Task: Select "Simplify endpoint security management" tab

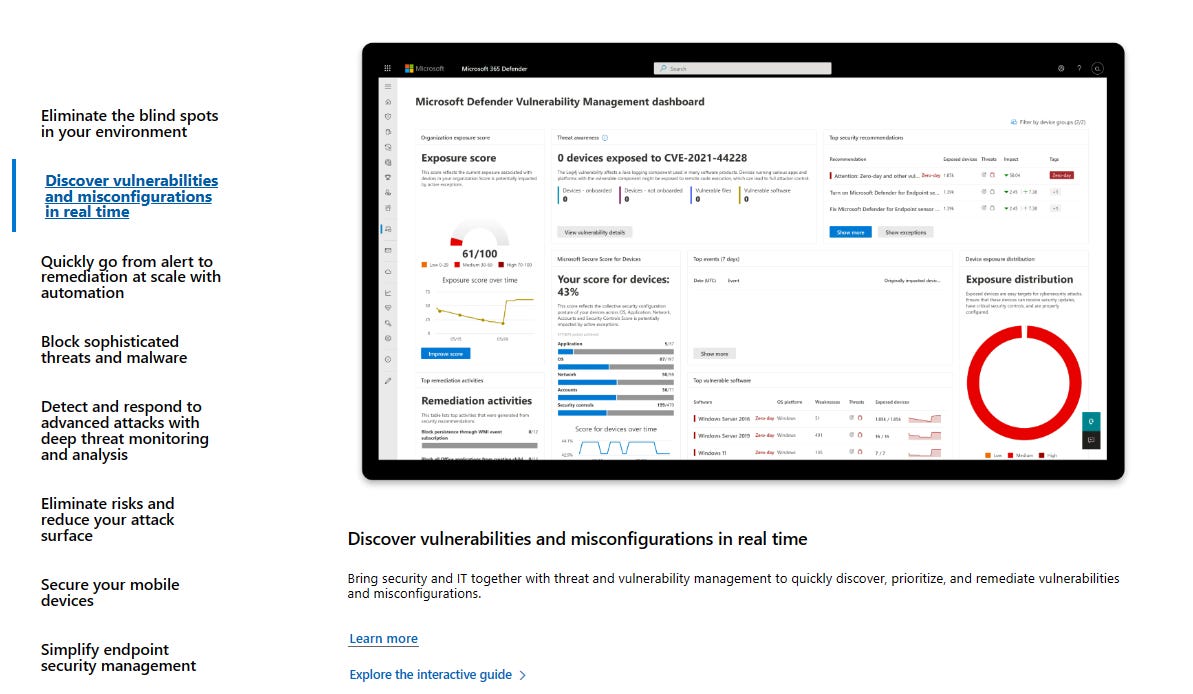Action: [119, 657]
